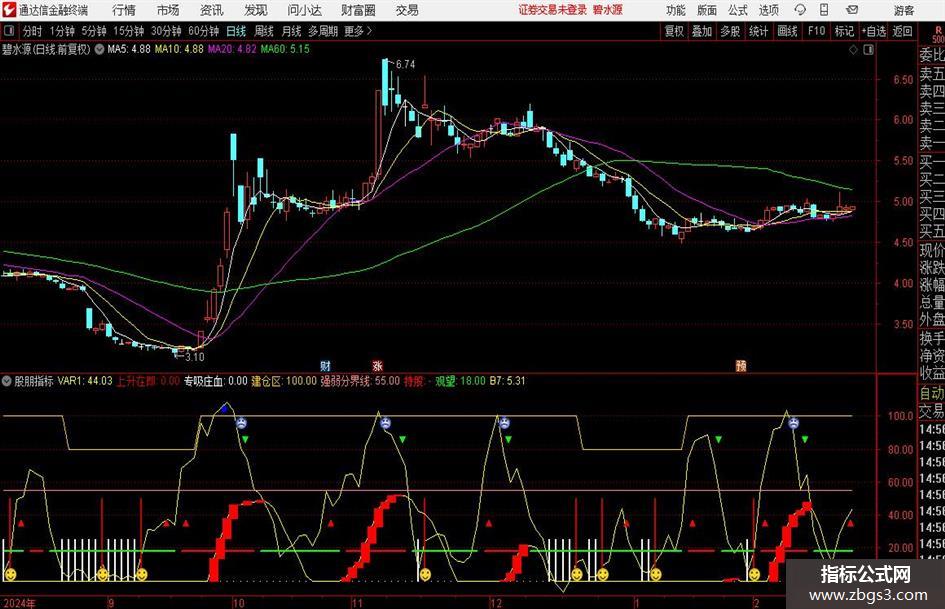Open the 交易 menu
This screenshot has height=609, width=945.
407,10
